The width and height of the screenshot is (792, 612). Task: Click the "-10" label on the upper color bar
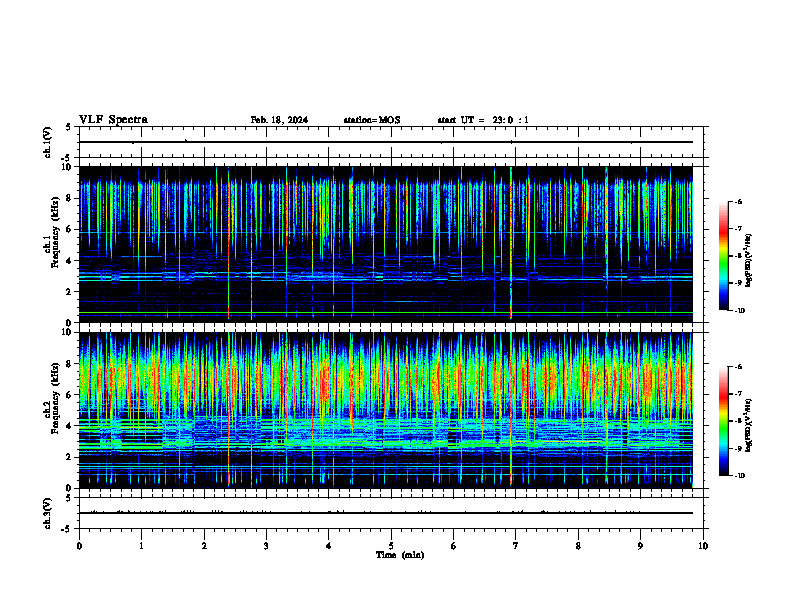(x=739, y=311)
